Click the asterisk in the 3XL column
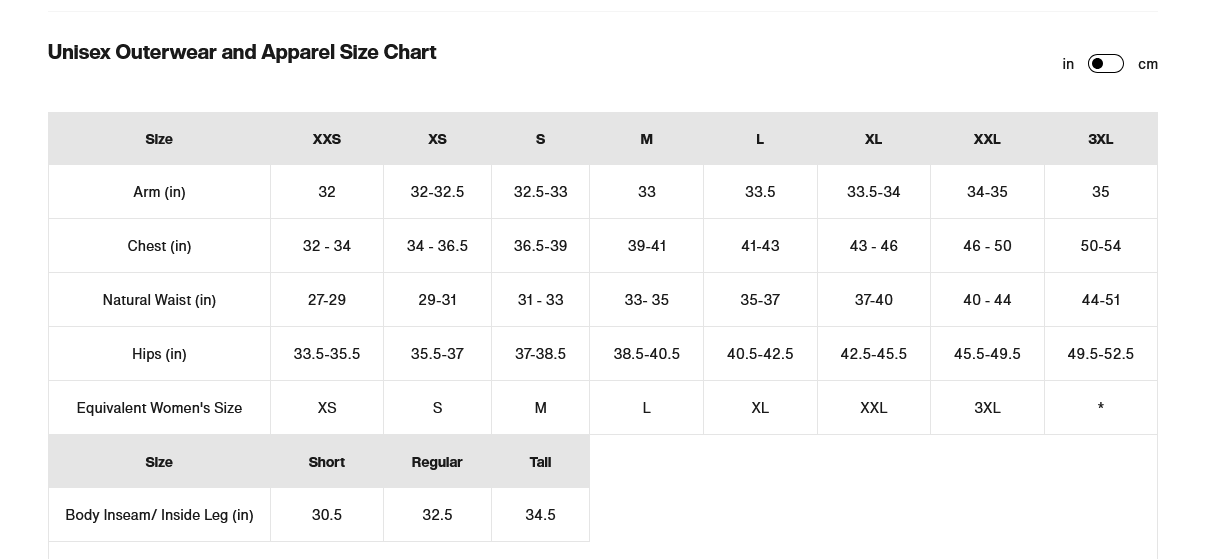Screen dimensions: 1206x559 [1100, 408]
